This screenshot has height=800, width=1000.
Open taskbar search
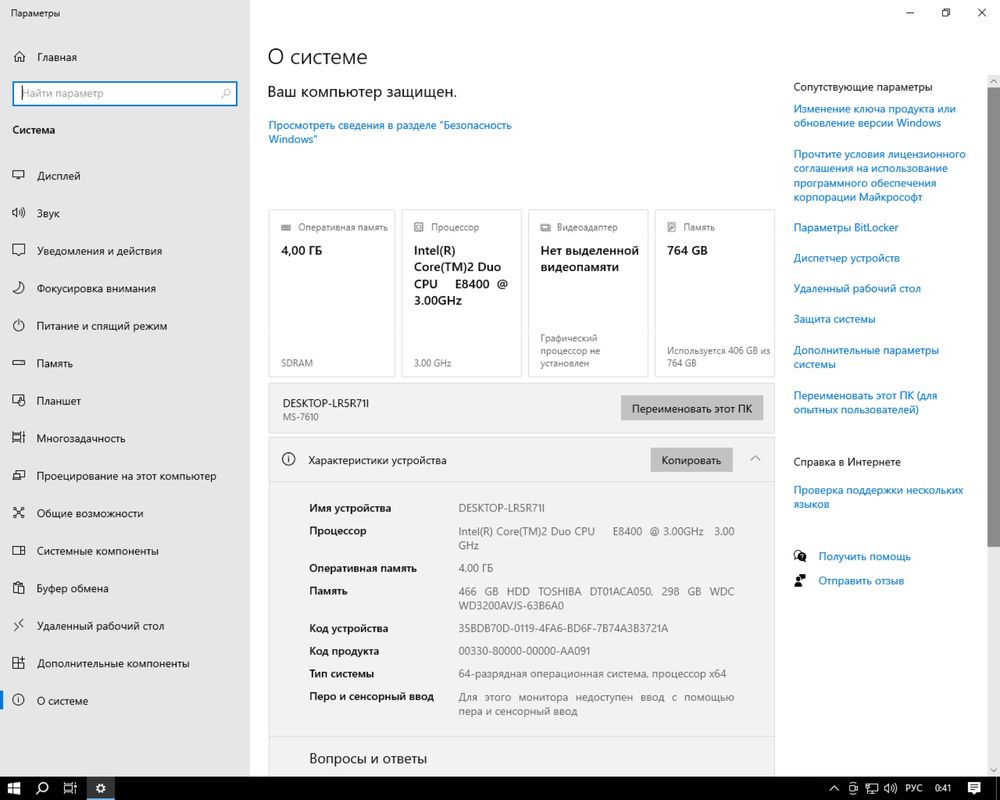(x=42, y=788)
